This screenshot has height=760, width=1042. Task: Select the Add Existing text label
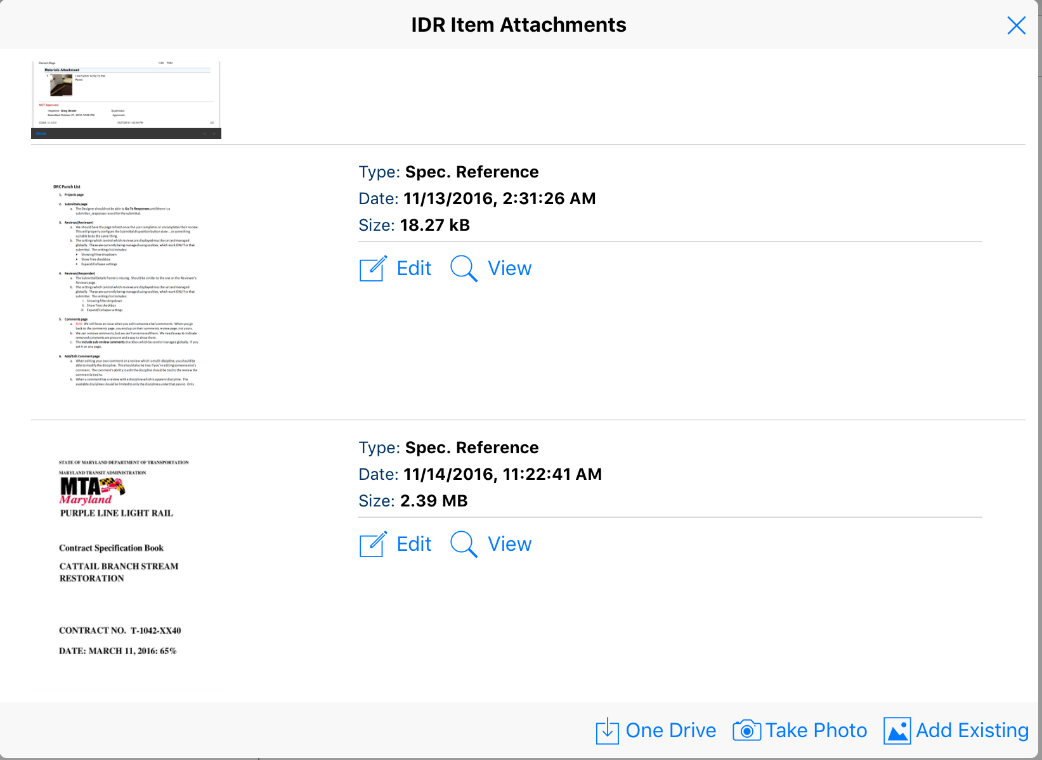(x=972, y=731)
